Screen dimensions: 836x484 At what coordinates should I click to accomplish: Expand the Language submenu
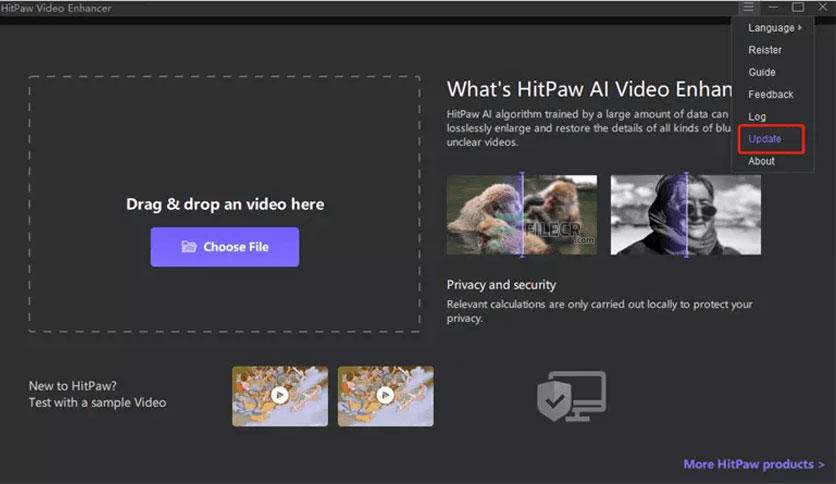click(774, 28)
